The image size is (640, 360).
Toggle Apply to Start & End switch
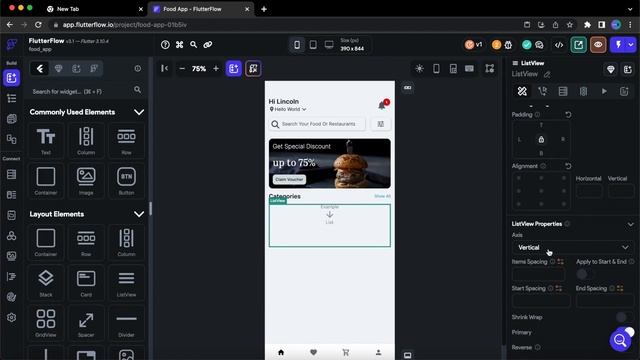click(x=585, y=274)
